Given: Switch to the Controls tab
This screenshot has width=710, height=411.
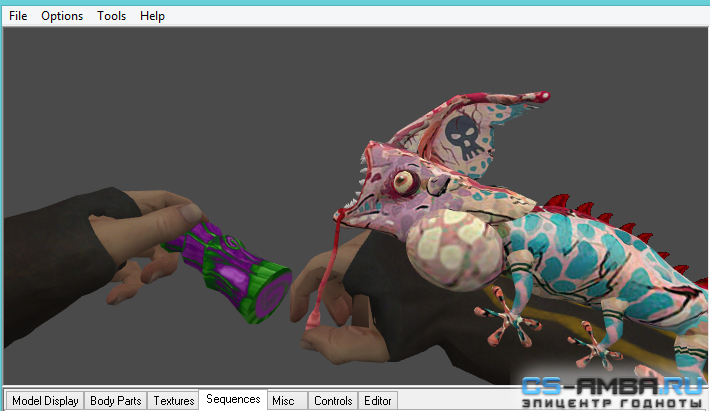Looking at the screenshot, I should click(333, 401).
